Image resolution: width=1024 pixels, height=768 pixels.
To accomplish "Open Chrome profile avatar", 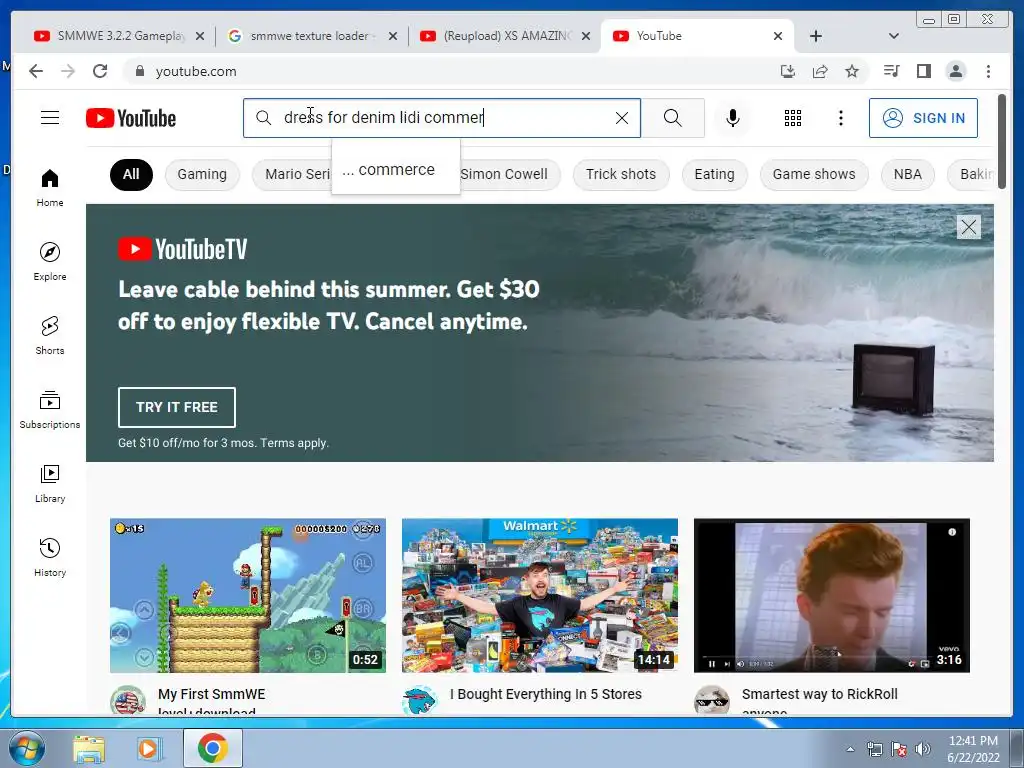I will tap(955, 71).
